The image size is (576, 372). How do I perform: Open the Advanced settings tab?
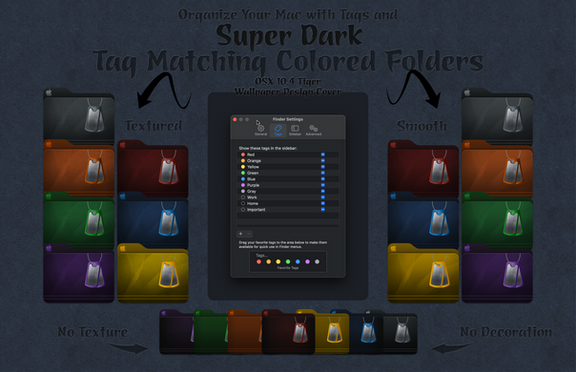(313, 130)
